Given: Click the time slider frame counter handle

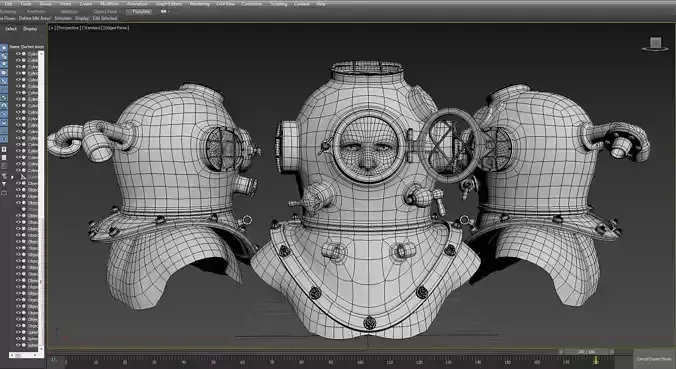Looking at the screenshot, I should click(x=586, y=352).
